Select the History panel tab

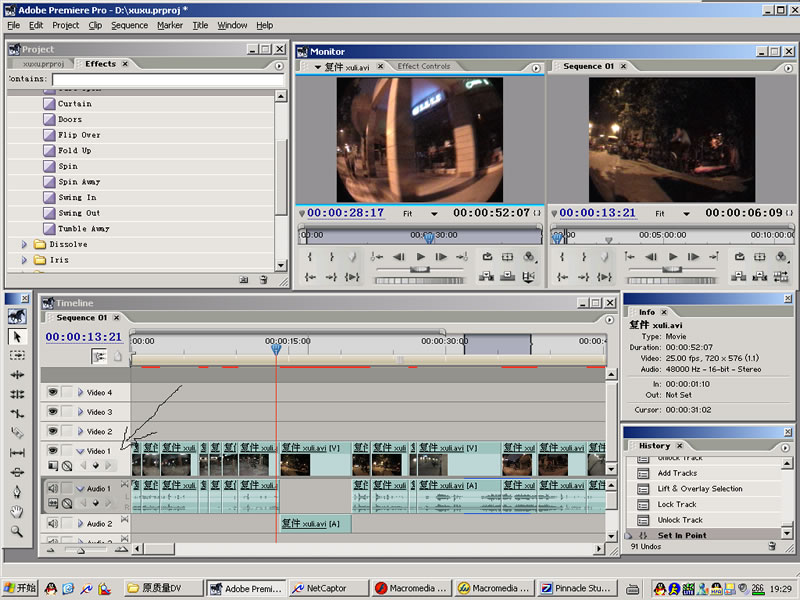click(655, 445)
